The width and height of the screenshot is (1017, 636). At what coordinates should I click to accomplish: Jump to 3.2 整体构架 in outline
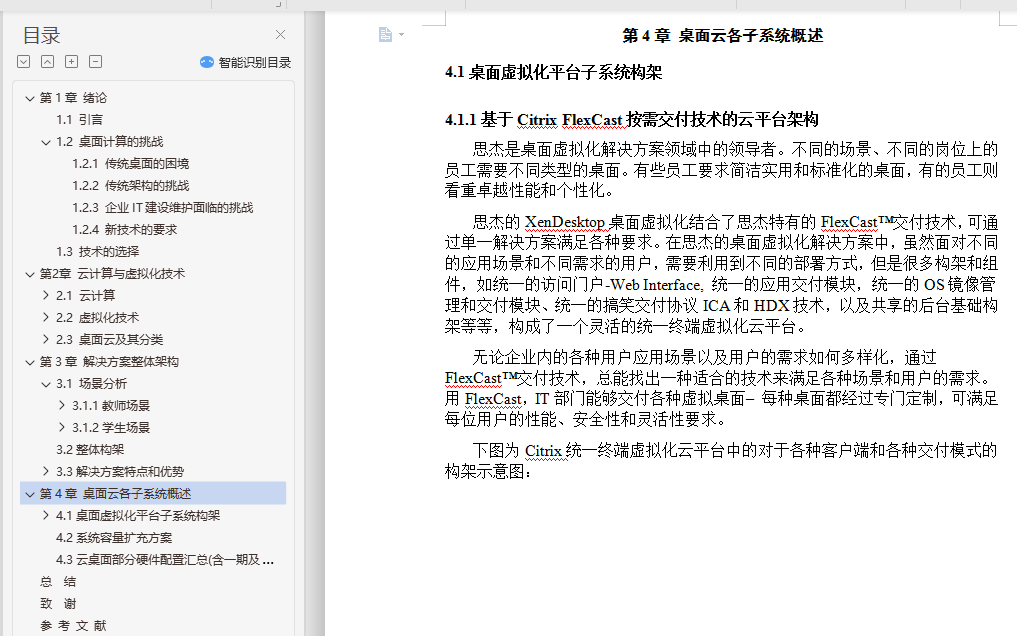(90, 450)
